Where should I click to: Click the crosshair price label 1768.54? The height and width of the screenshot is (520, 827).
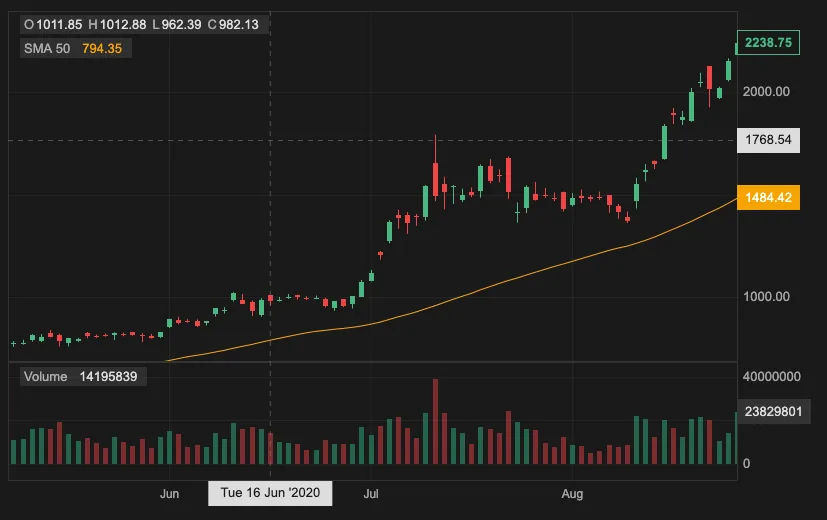tap(768, 140)
